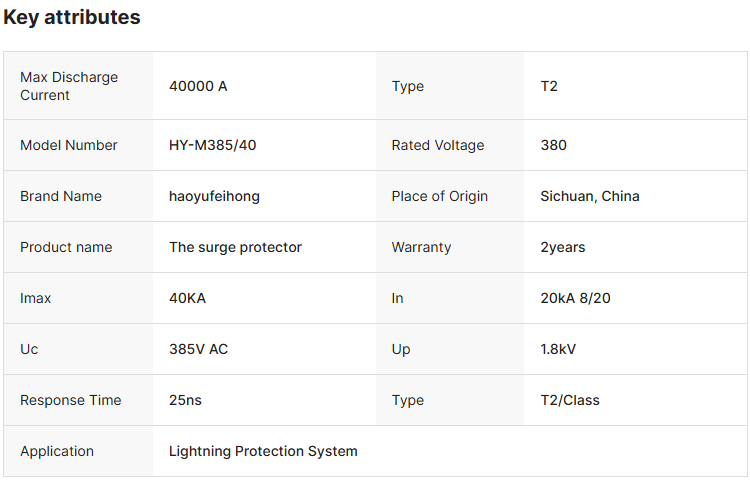Click the "2years" warranty value

tap(562, 247)
